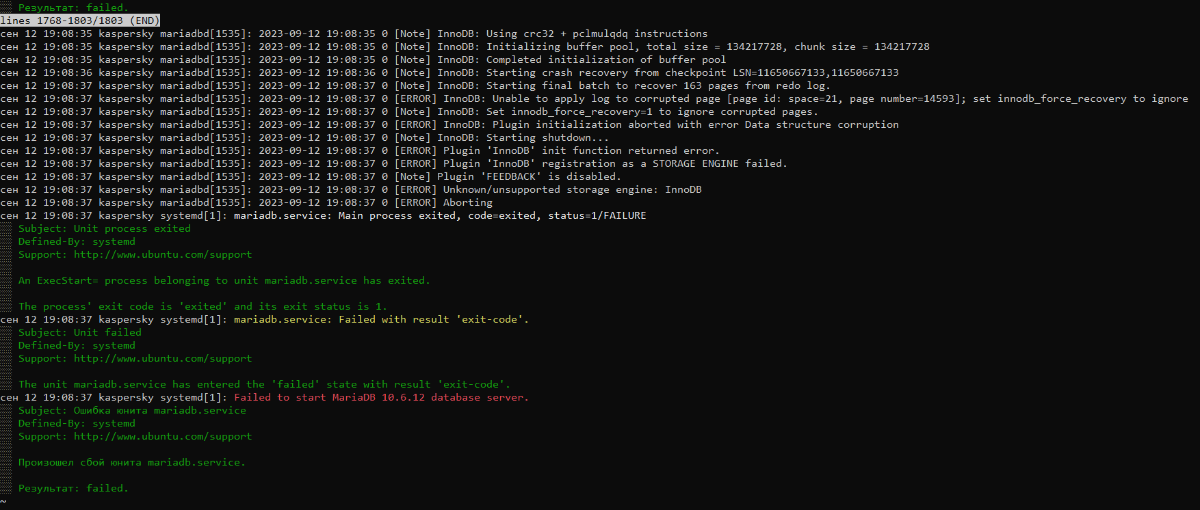Click the "Plugin 'FEEDBACK' is disabled" note
Viewport: 1200px width, 510px height.
point(508,176)
